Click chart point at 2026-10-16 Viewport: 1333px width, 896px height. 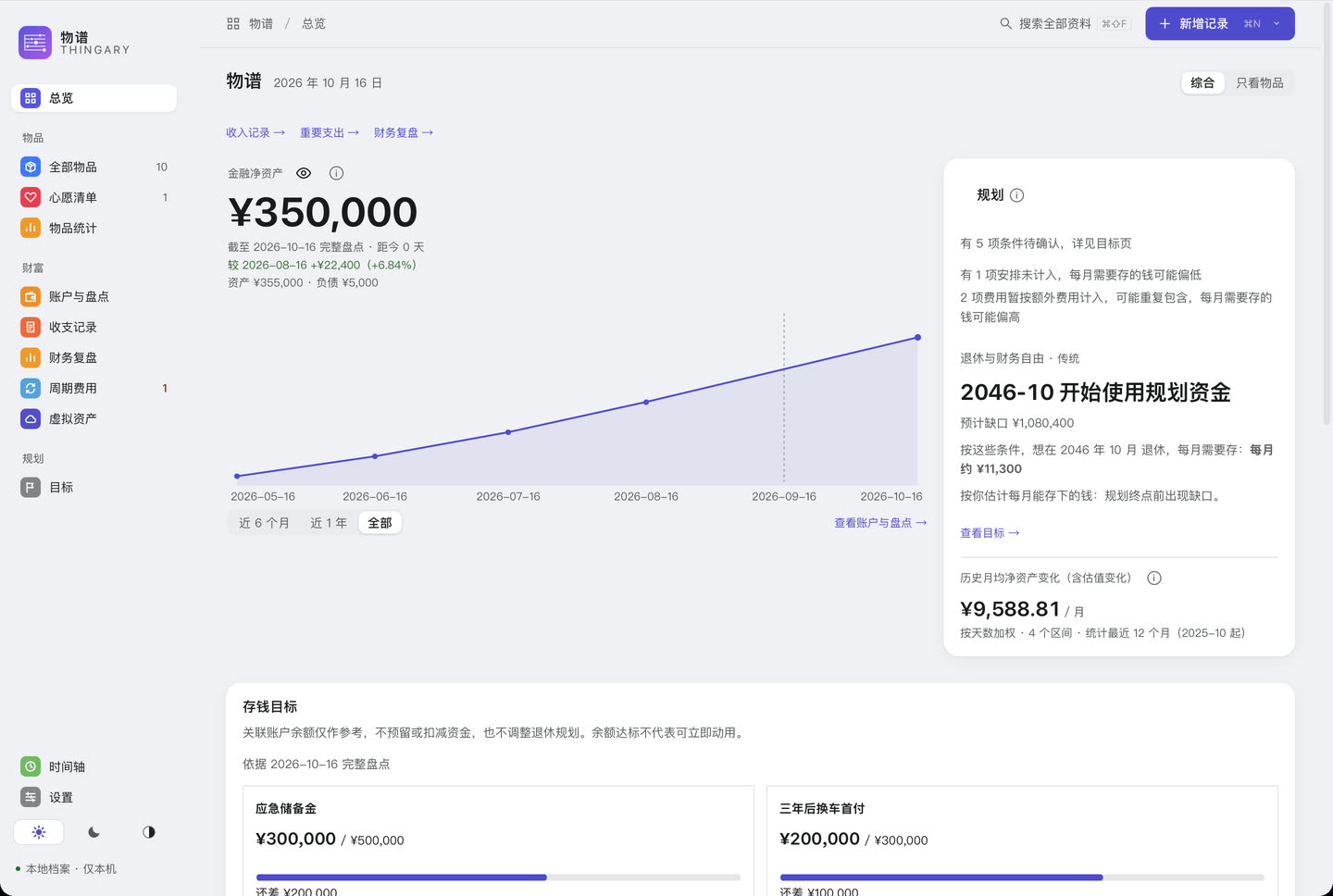click(917, 338)
